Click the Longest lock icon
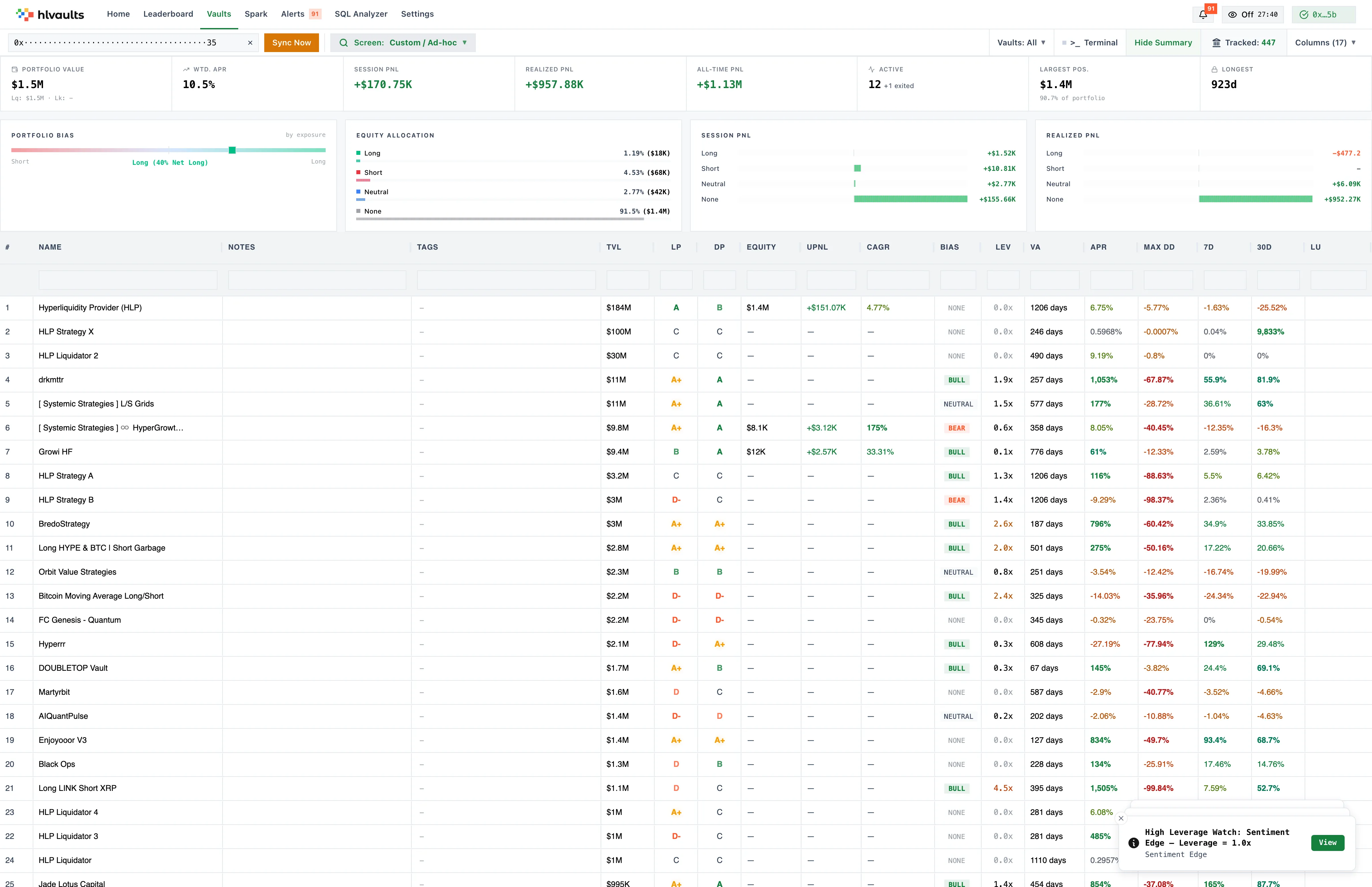 click(x=1214, y=69)
